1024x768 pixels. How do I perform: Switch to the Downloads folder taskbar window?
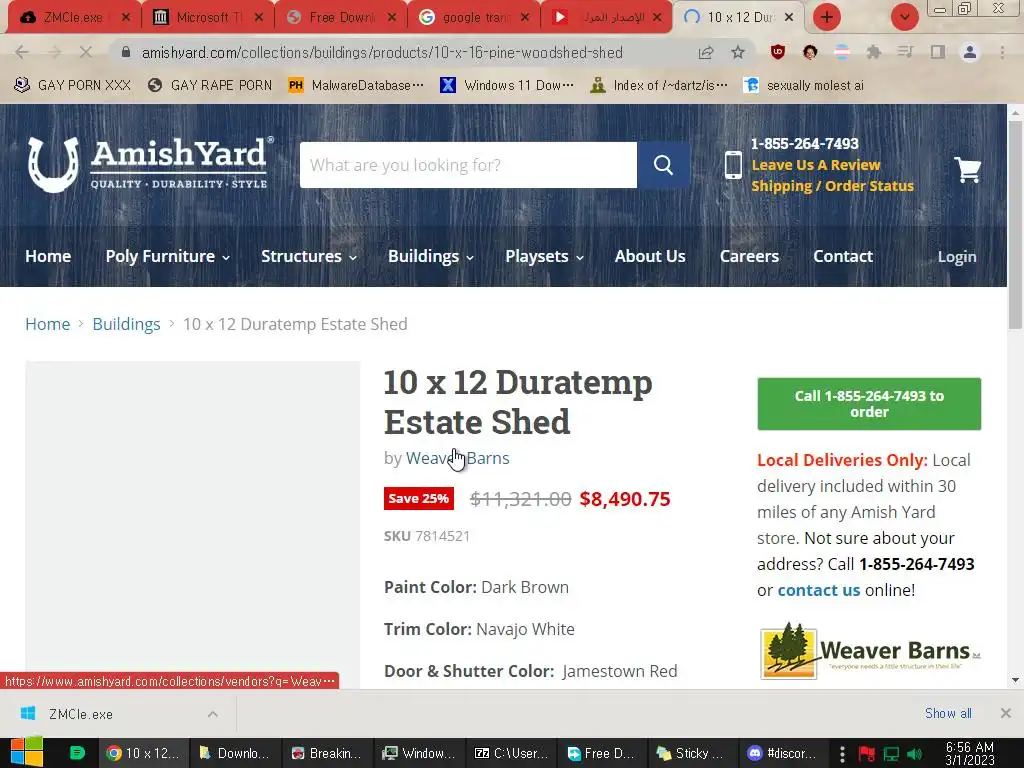coord(235,753)
